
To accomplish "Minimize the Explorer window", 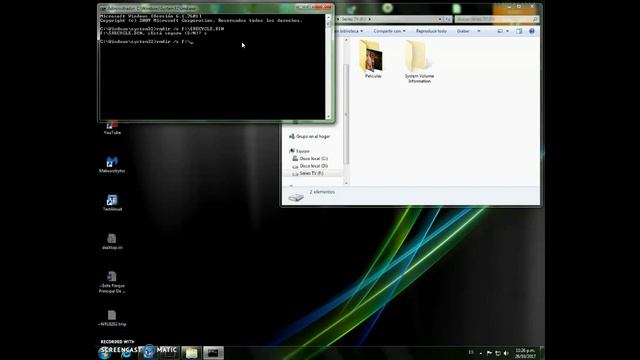I will (509, 7).
